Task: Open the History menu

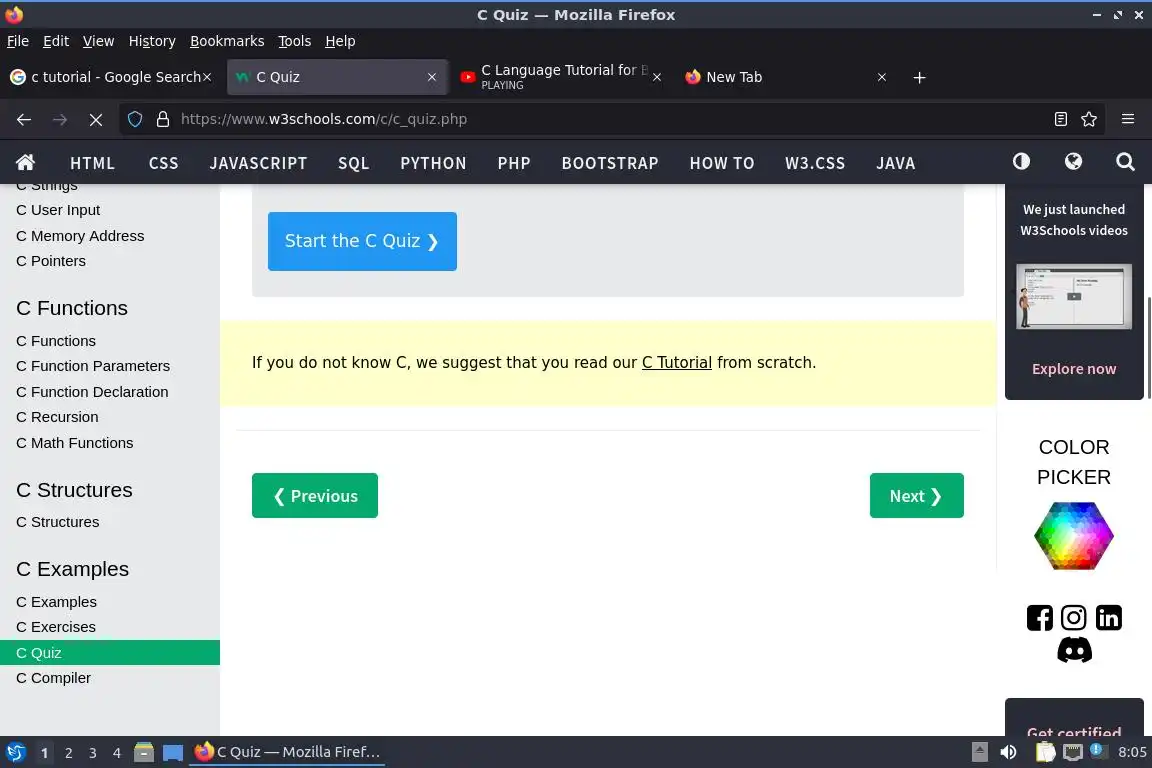Action: (x=152, y=41)
